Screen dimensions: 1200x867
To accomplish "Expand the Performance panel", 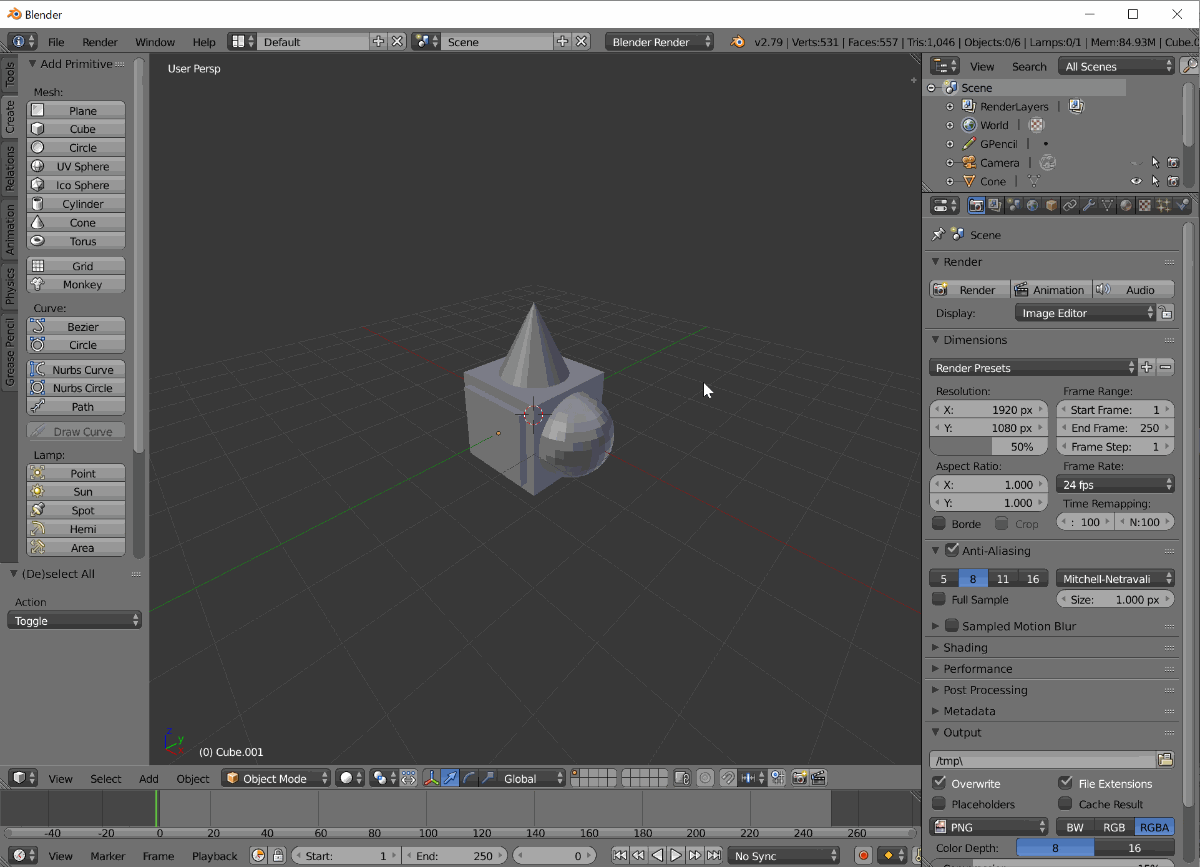I will (977, 668).
